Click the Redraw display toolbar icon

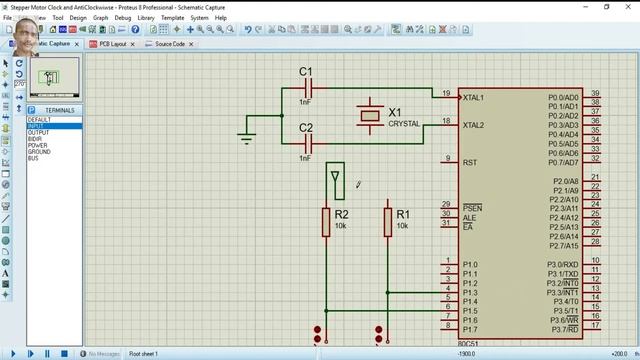[153, 29]
